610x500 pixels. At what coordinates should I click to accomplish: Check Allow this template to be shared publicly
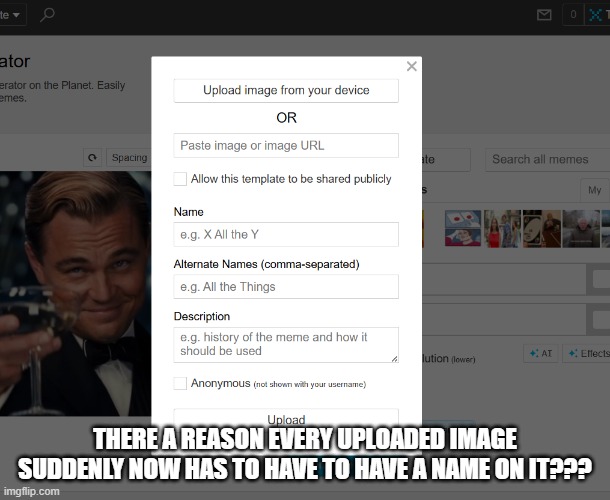[x=180, y=179]
